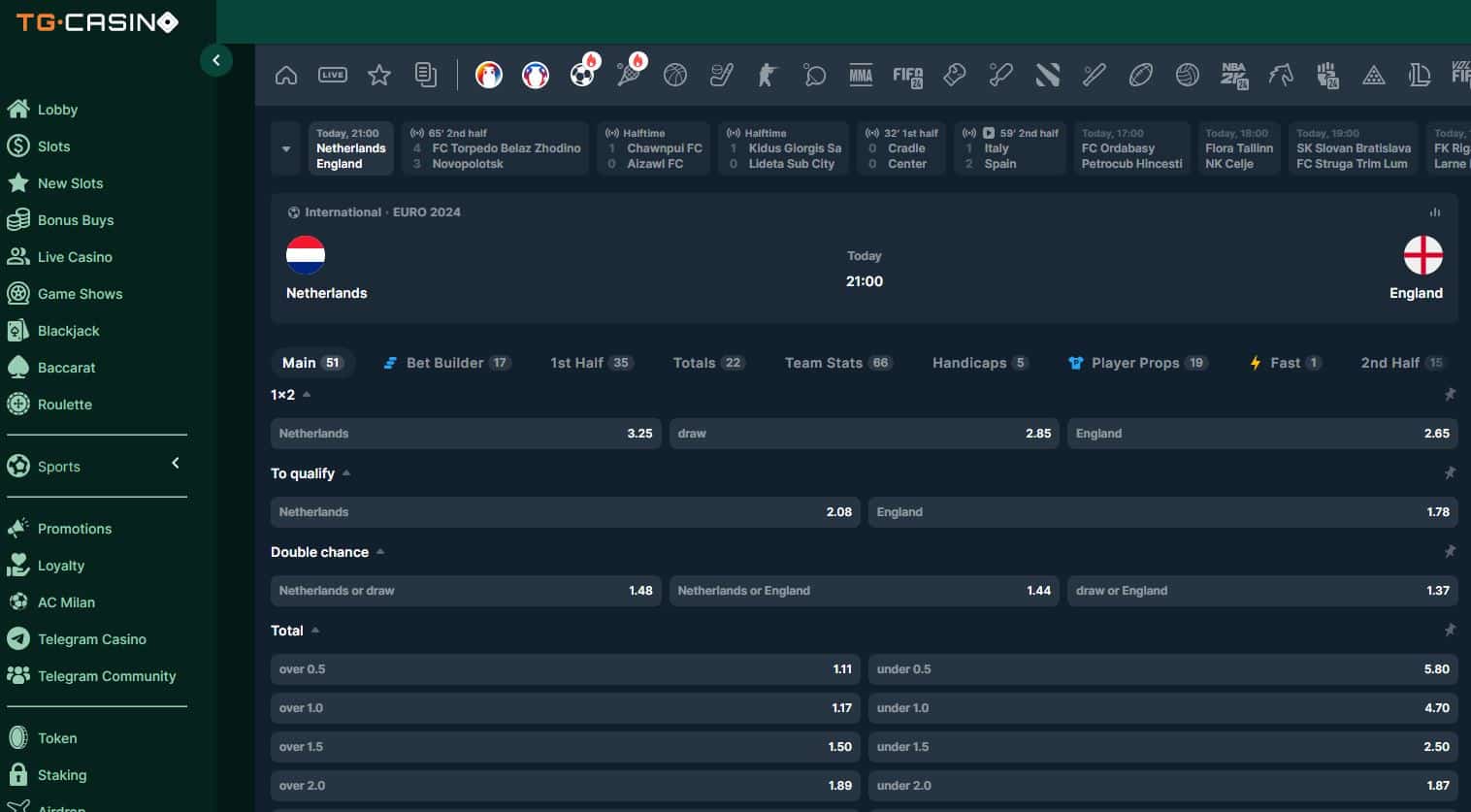Image resolution: width=1471 pixels, height=812 pixels.
Task: Collapse the Double chance section
Action: (x=380, y=552)
